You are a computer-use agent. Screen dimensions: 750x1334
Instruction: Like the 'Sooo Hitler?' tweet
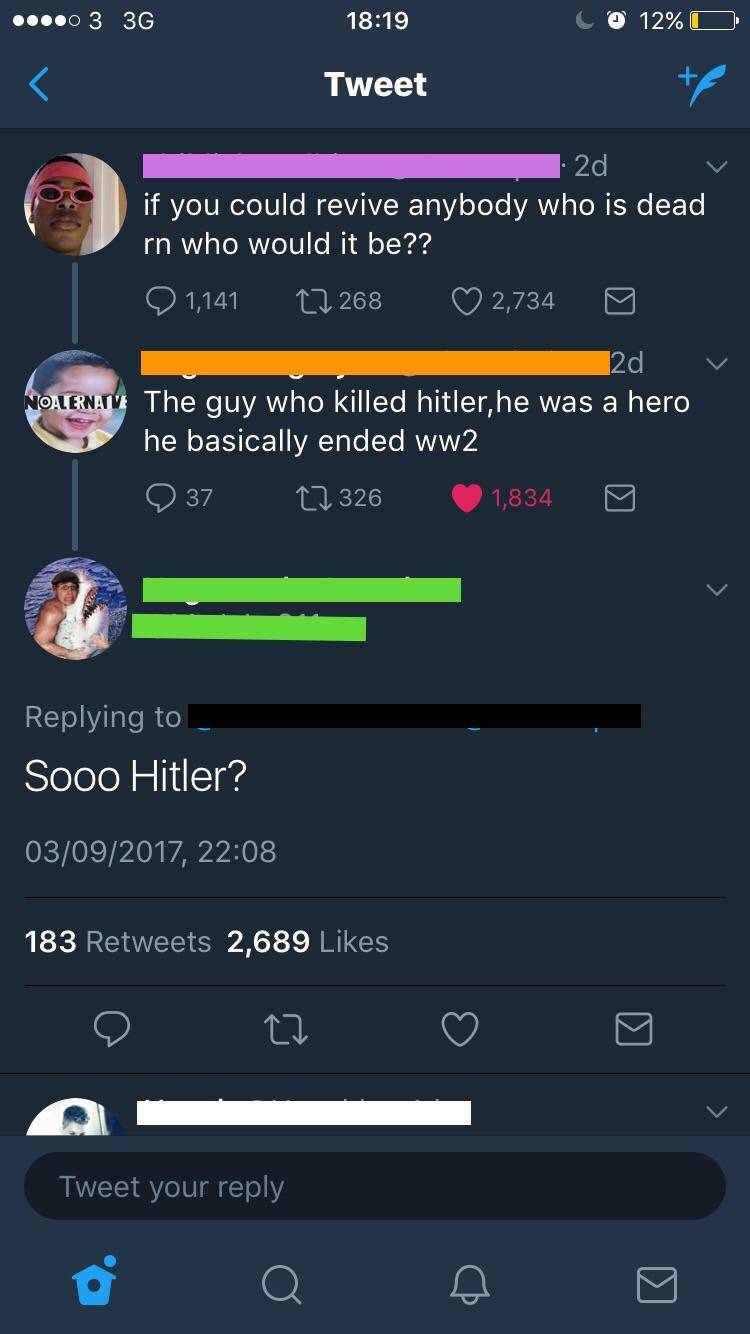click(x=460, y=1028)
